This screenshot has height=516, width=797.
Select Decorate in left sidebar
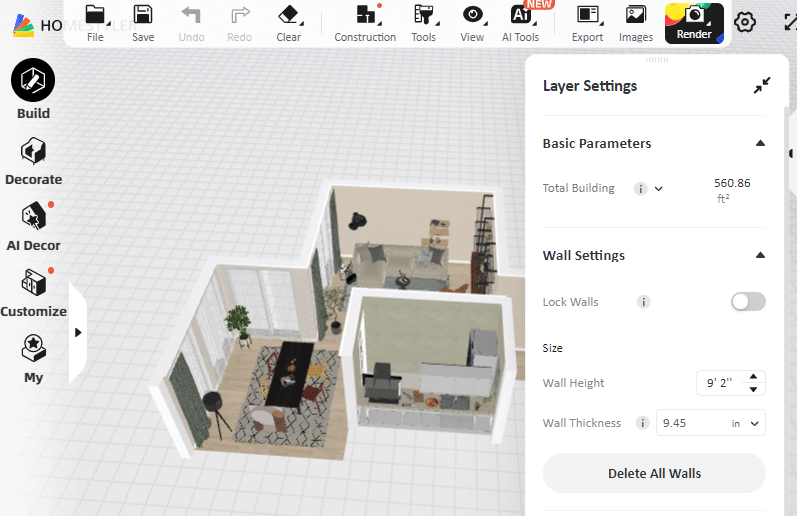[x=33, y=162]
